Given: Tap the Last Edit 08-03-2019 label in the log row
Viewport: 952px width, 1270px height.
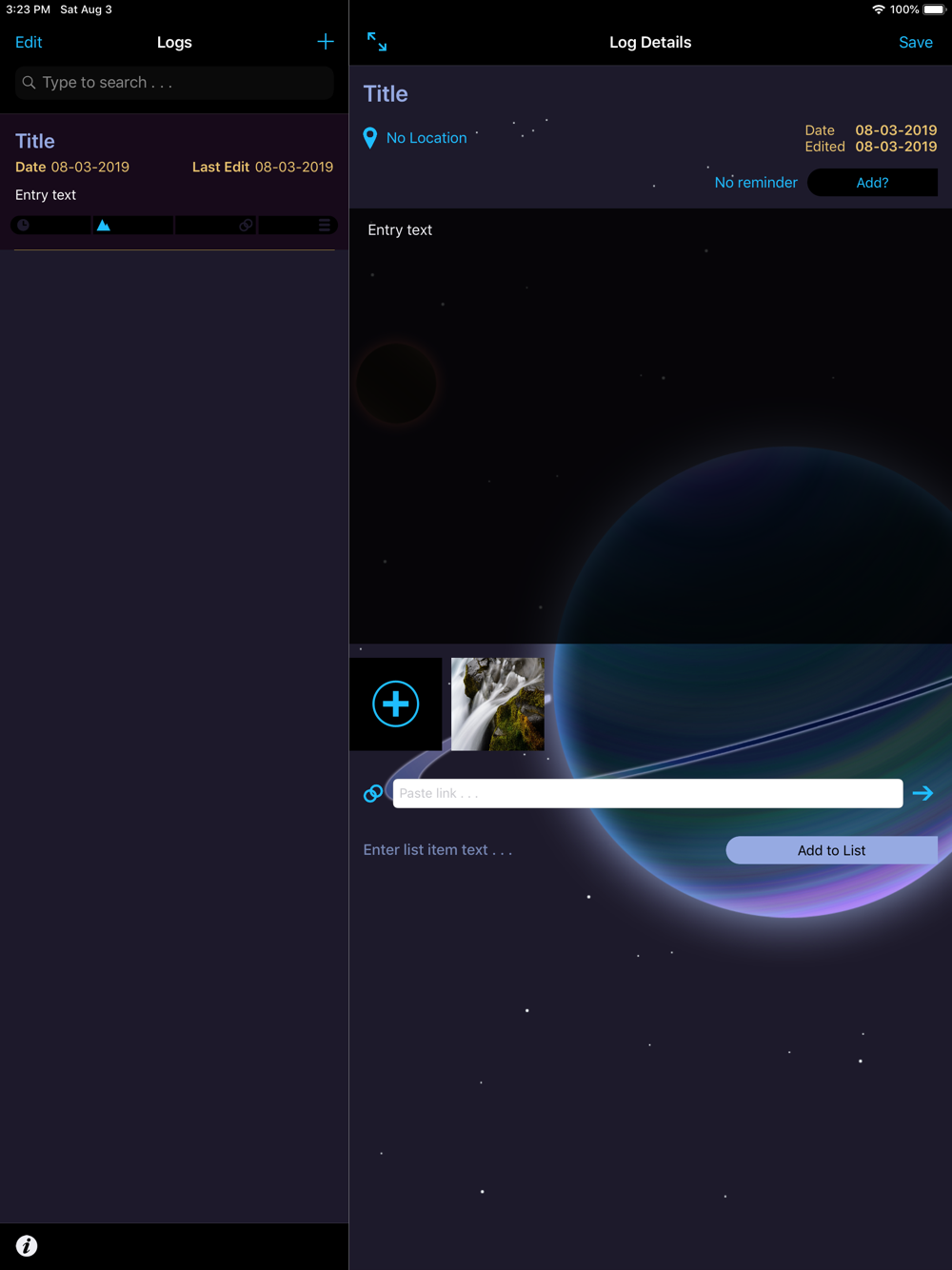Looking at the screenshot, I should click(263, 167).
